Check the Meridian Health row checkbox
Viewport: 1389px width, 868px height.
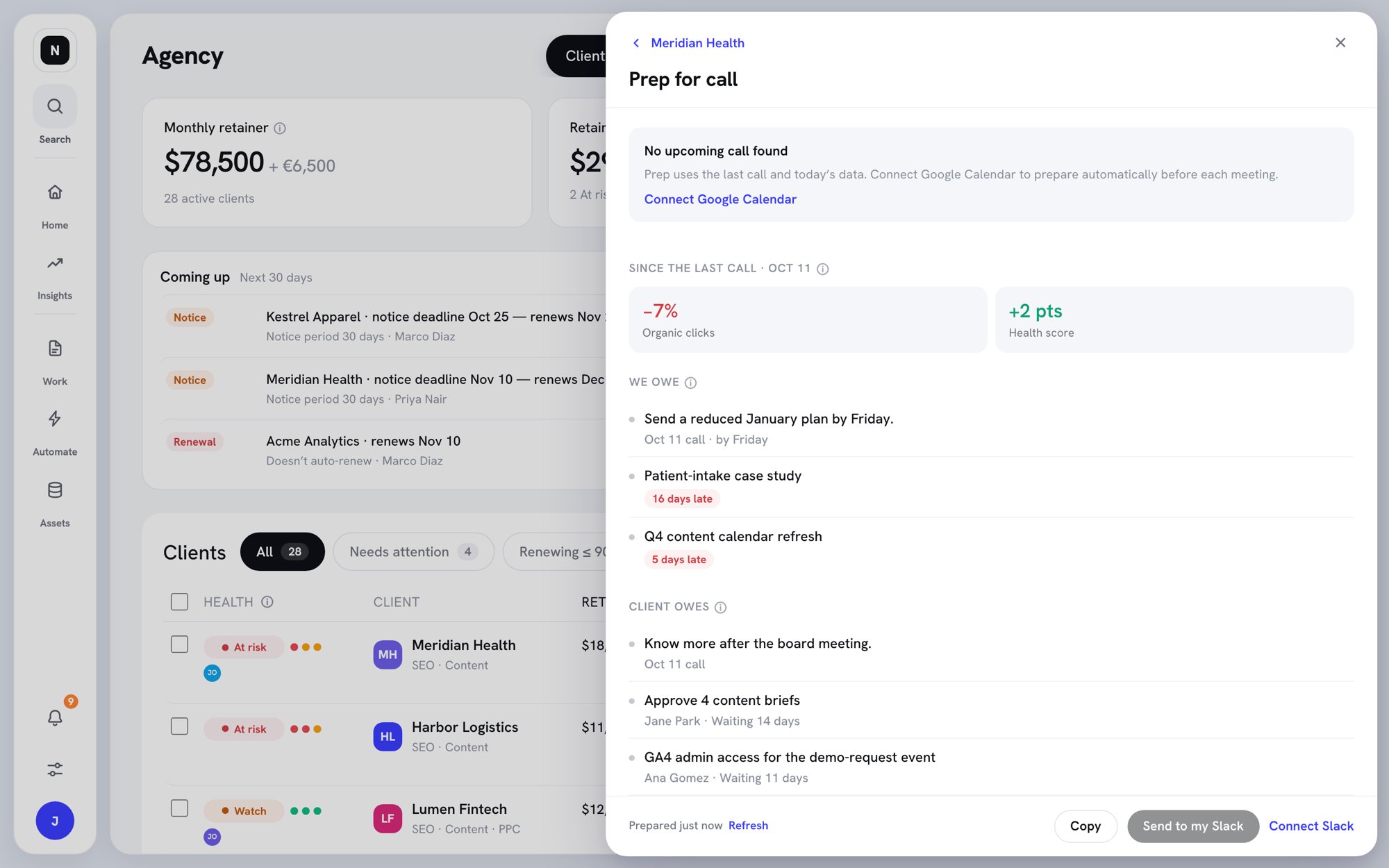[x=179, y=644]
